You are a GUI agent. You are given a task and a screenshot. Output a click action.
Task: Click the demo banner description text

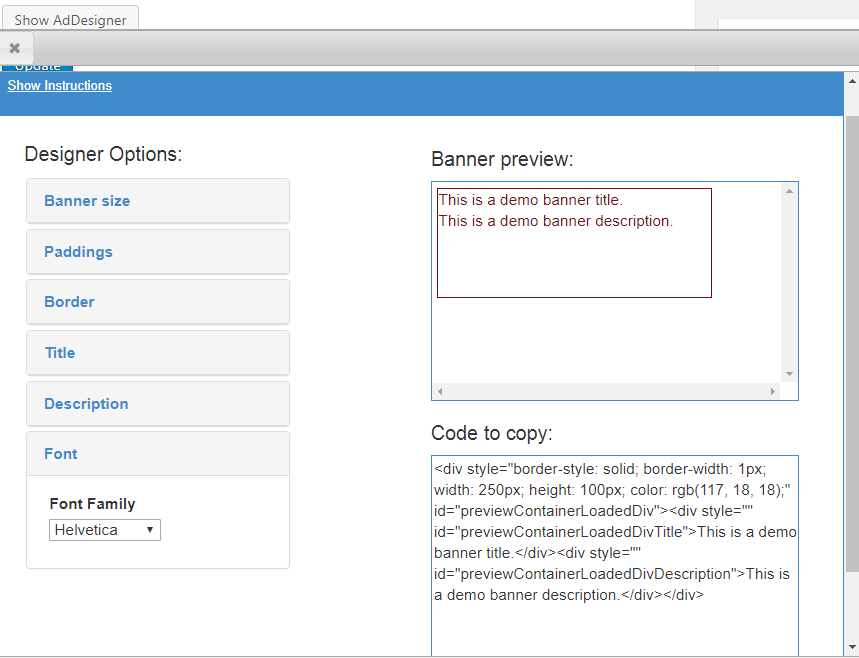click(555, 221)
